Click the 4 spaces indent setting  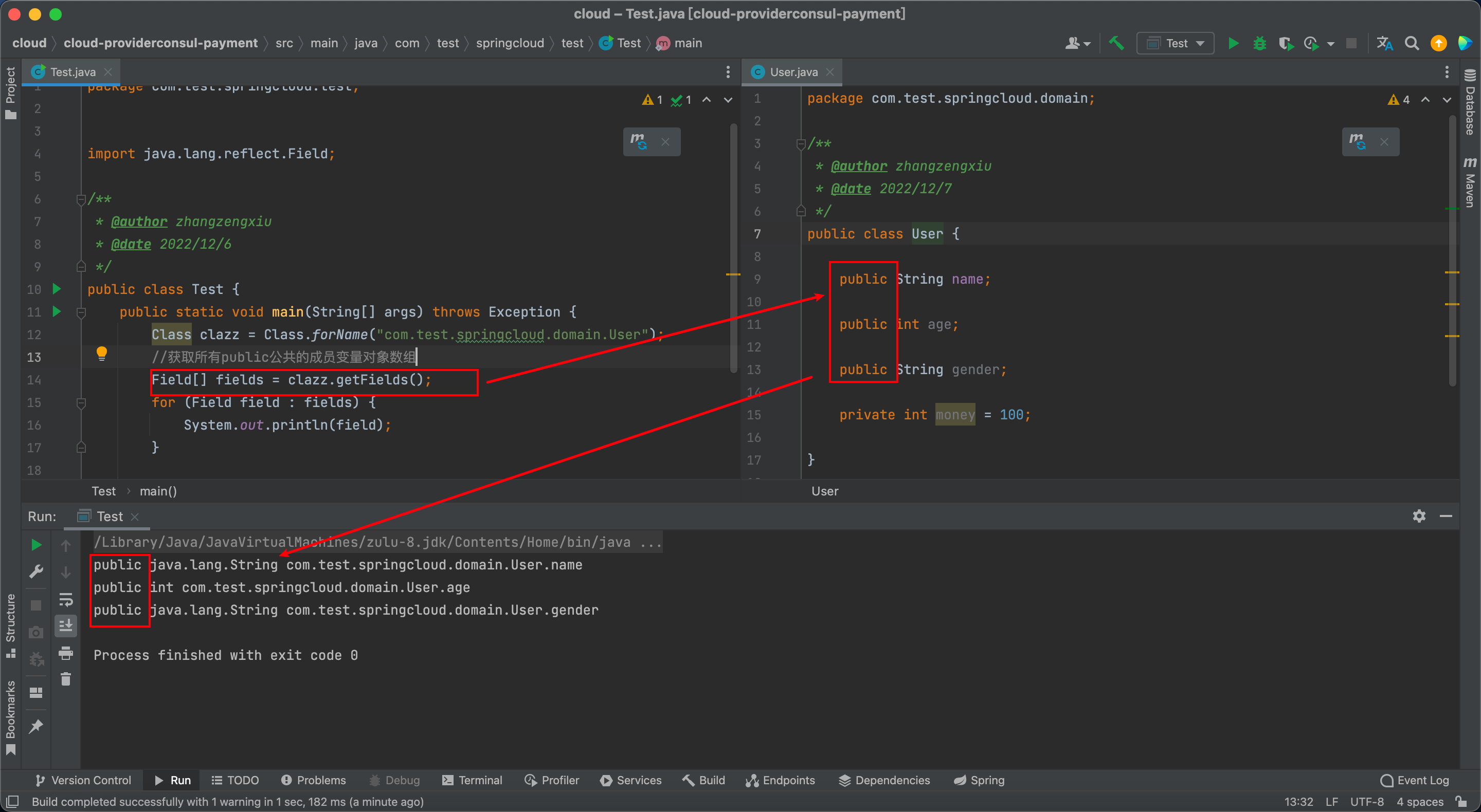coord(1420,802)
